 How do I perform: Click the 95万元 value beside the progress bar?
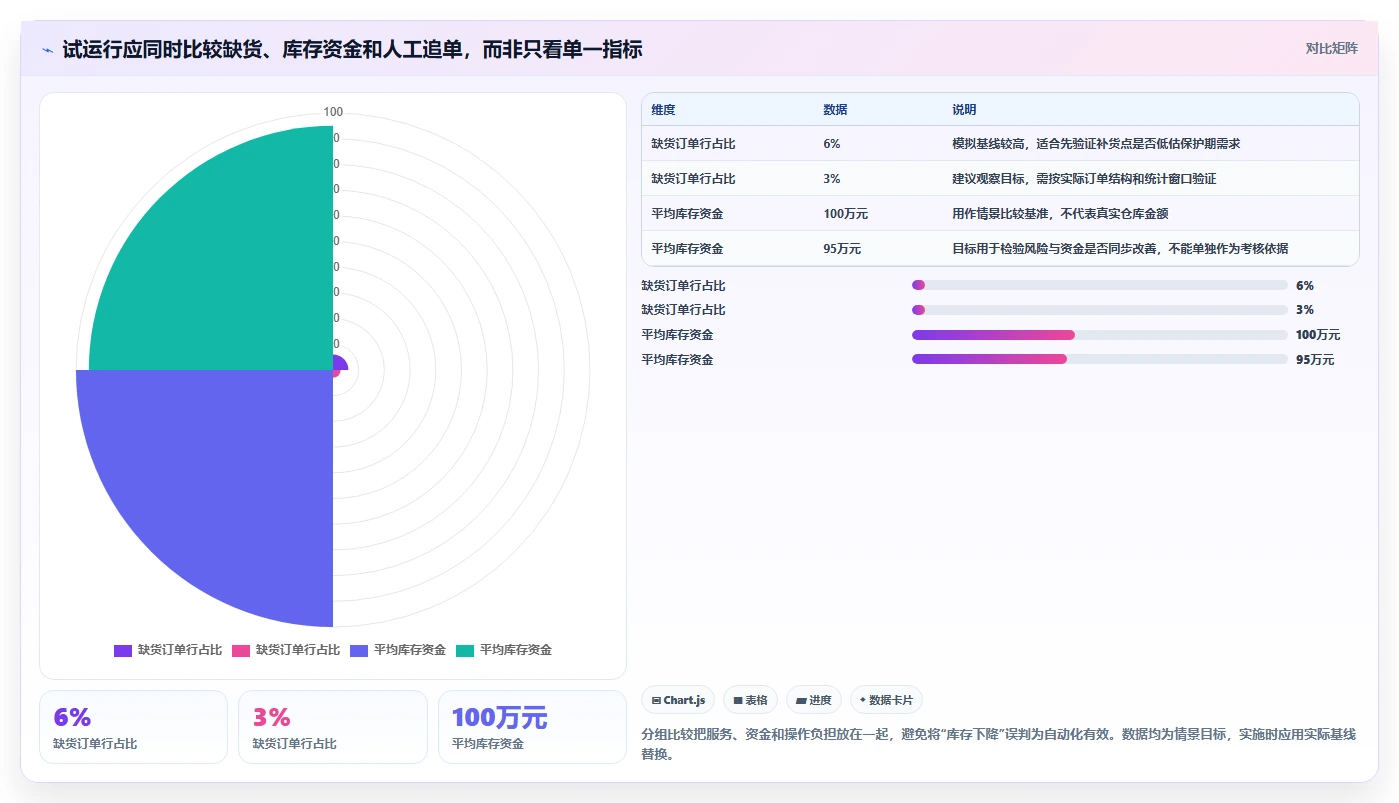point(1315,360)
